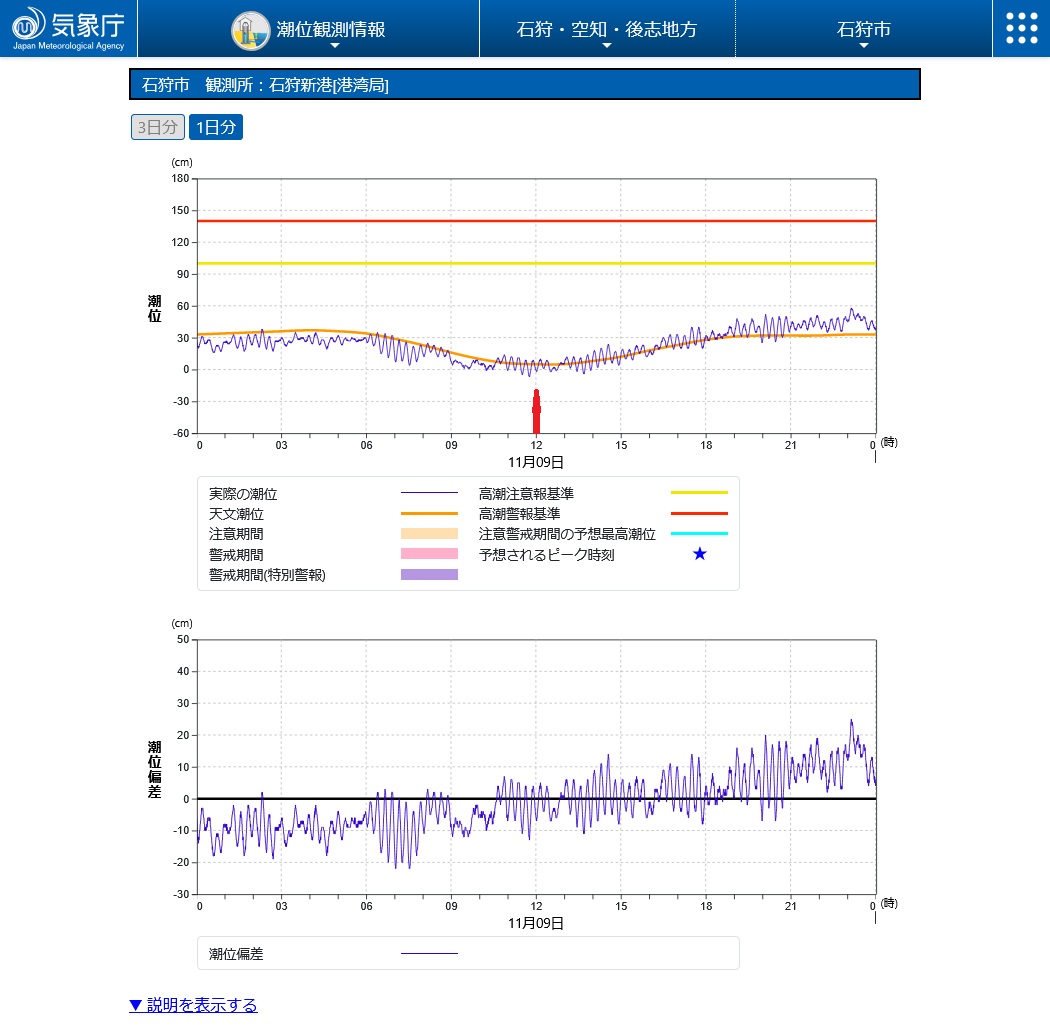Click the 潮位偏差 legend line sample
Screen dimensions: 1050x1027
coord(429,954)
